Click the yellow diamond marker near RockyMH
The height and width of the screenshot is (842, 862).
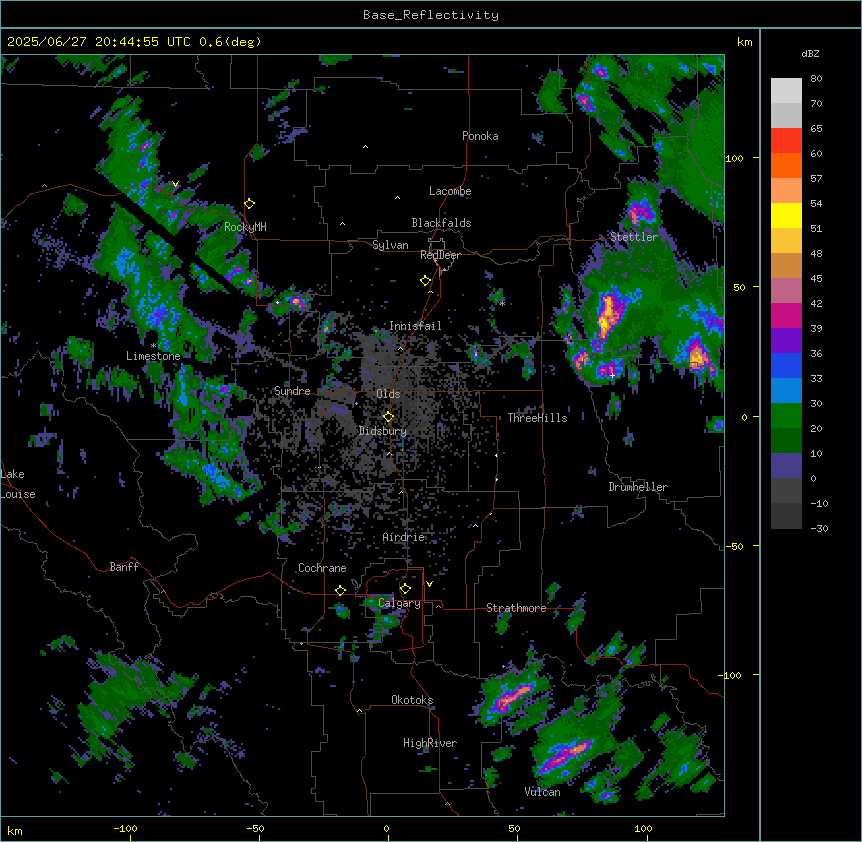click(x=249, y=204)
